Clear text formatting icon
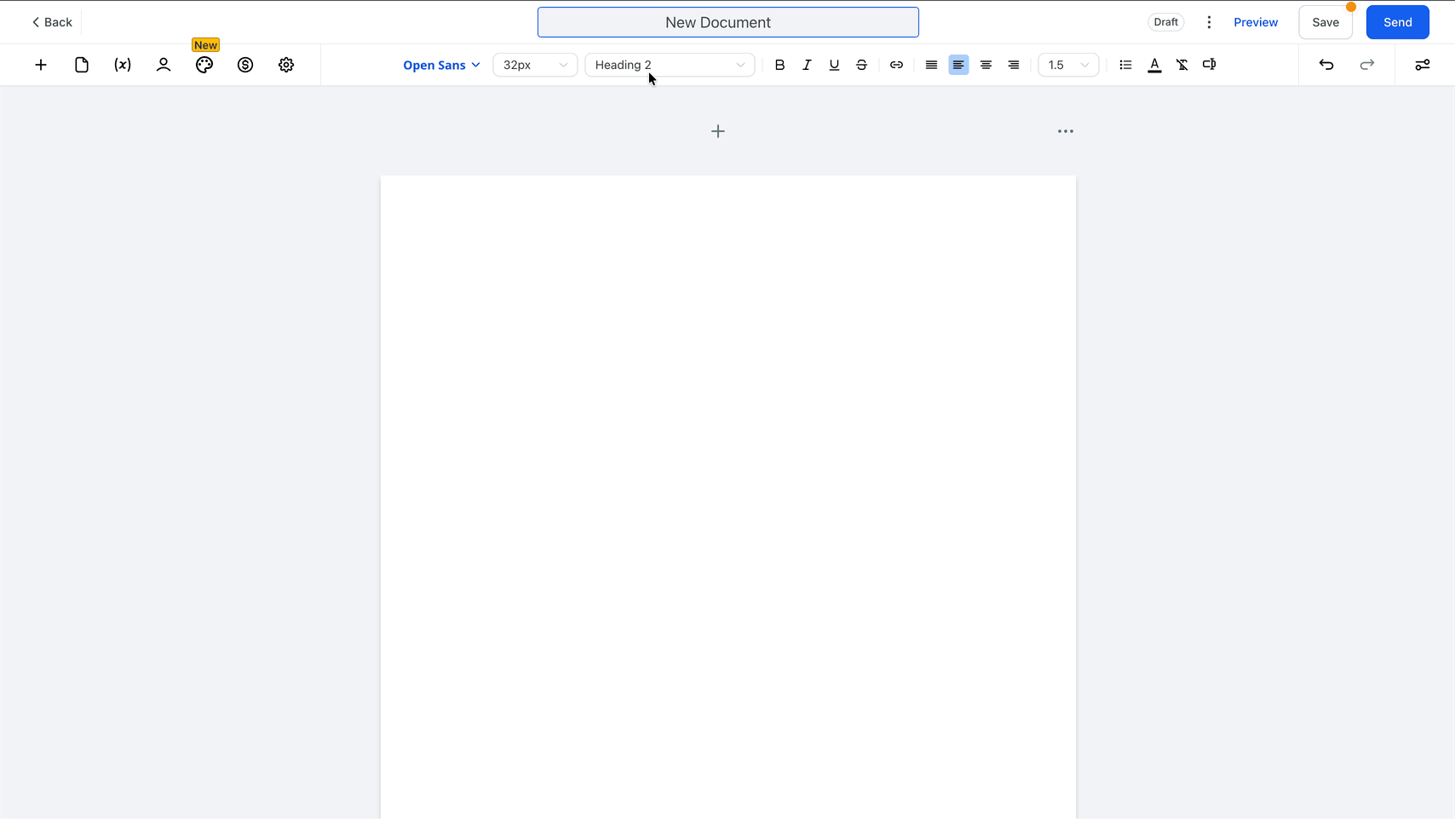The height and width of the screenshot is (840, 1455). tap(1182, 65)
